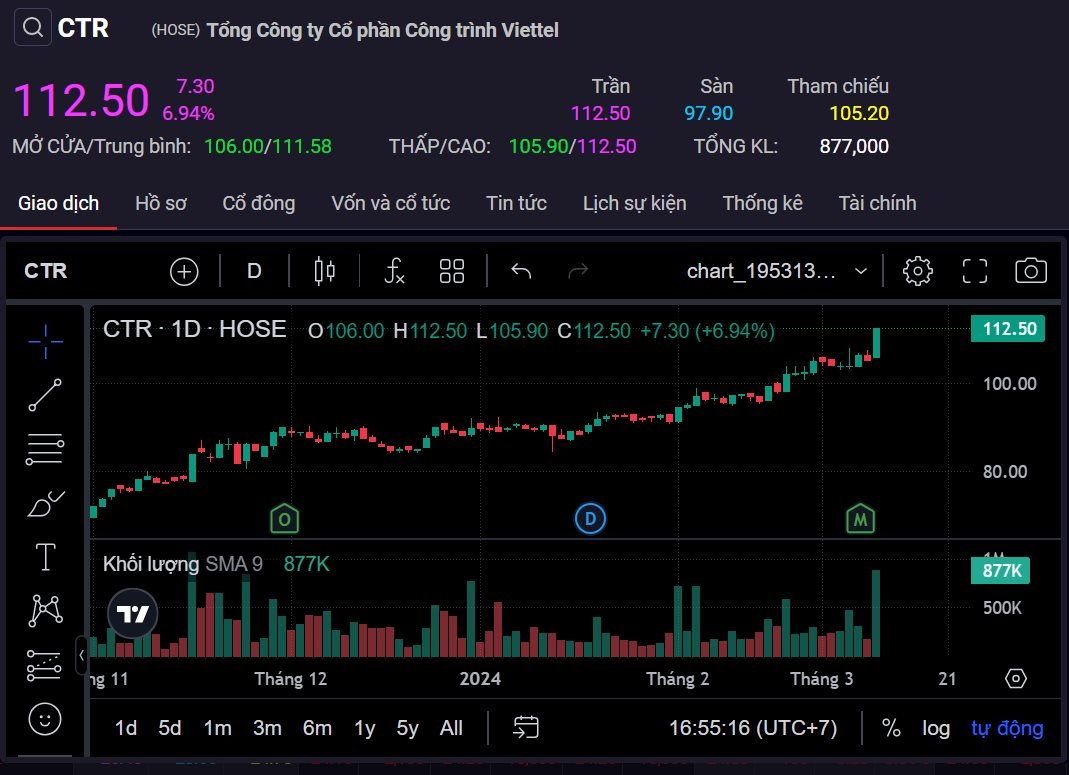
Task: Set chart range to 6m
Action: (x=317, y=728)
